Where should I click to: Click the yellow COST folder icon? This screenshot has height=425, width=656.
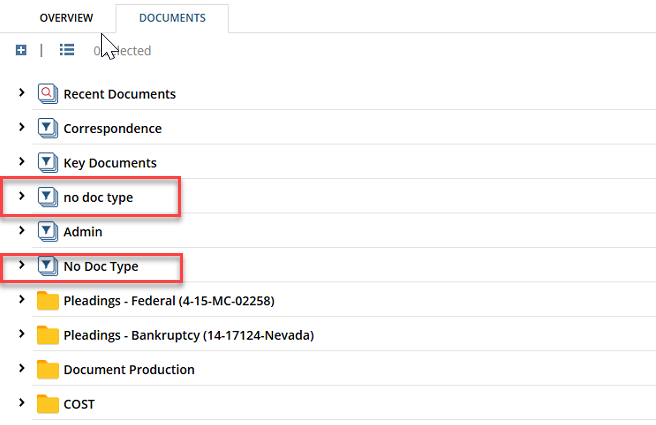(x=48, y=404)
